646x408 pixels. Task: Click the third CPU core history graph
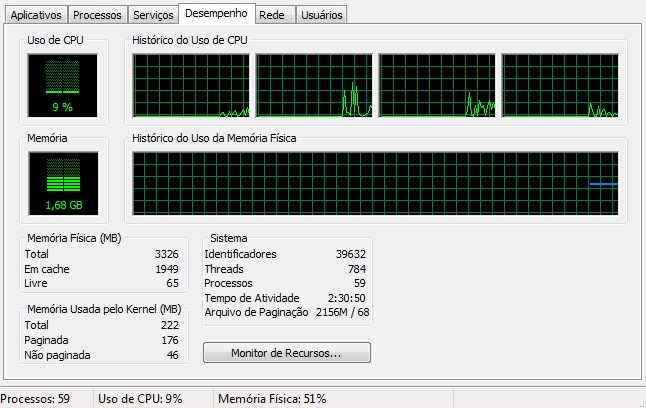[437, 85]
